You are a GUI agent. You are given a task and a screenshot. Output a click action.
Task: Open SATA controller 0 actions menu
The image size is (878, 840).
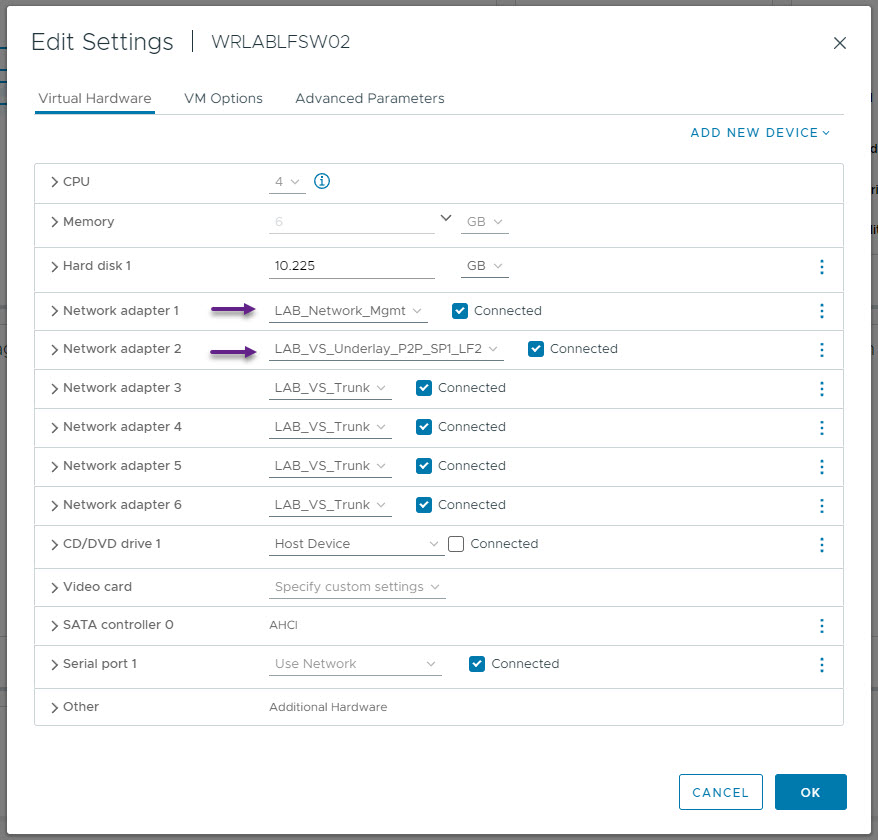click(x=821, y=626)
